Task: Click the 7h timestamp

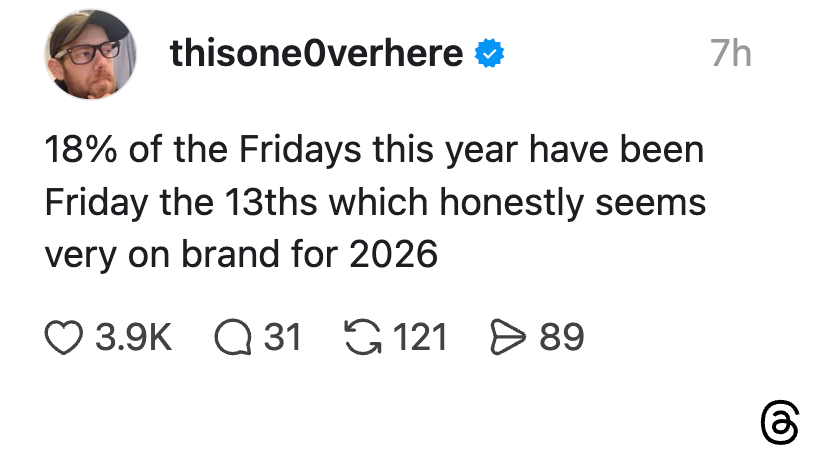Action: (731, 53)
